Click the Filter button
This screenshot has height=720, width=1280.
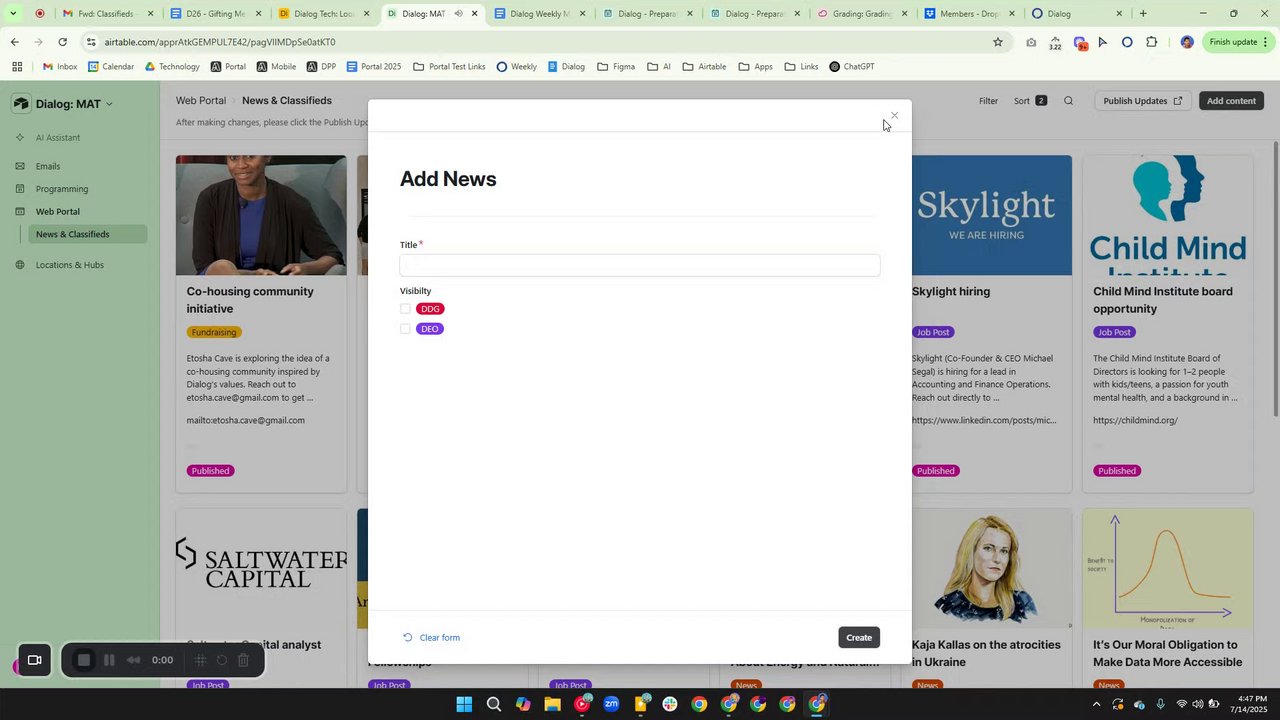click(988, 101)
